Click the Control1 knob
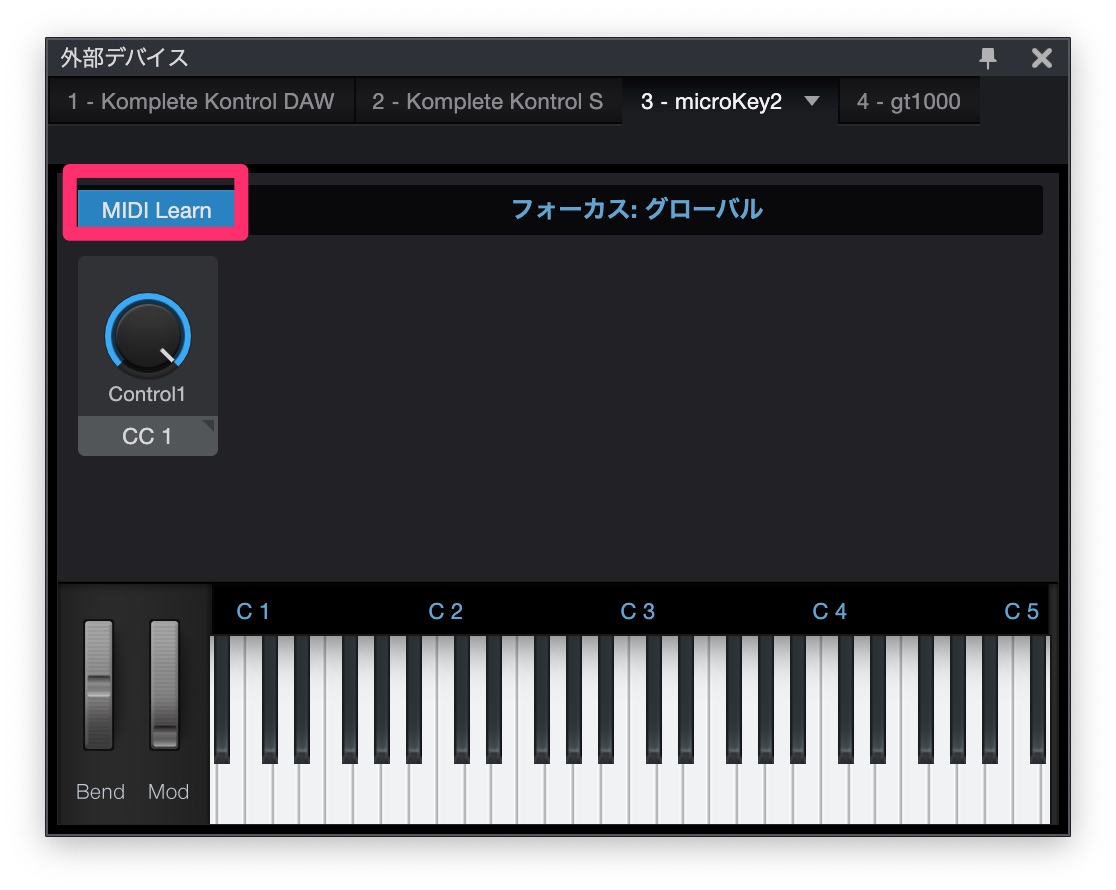The width and height of the screenshot is (1116, 890). (x=147, y=337)
